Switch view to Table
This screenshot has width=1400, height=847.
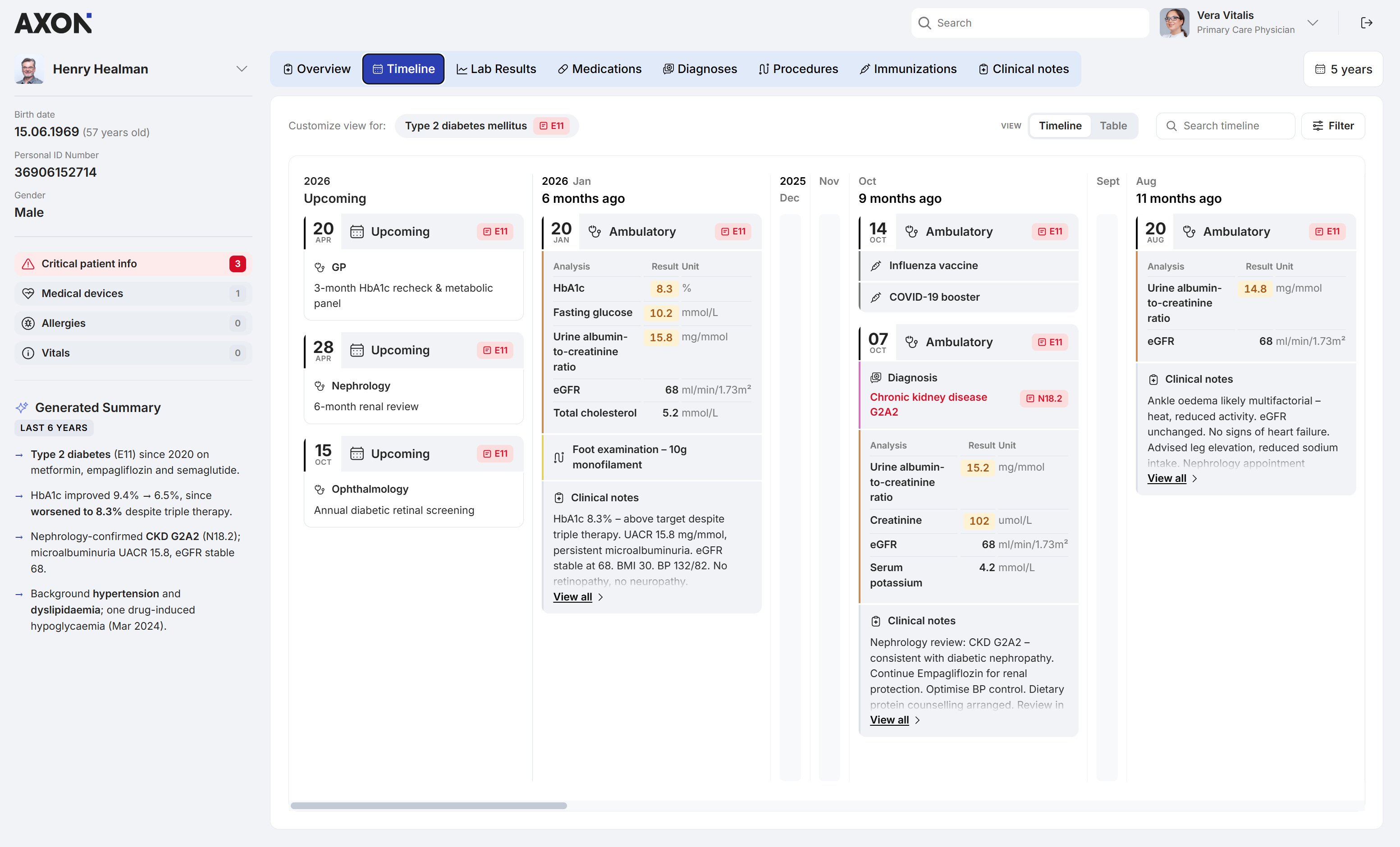click(1113, 126)
